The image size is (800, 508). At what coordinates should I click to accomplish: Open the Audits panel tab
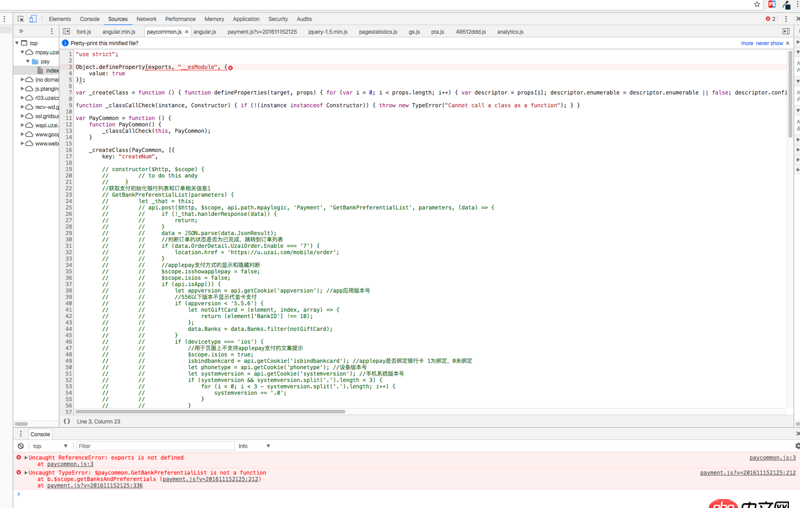pos(304,19)
